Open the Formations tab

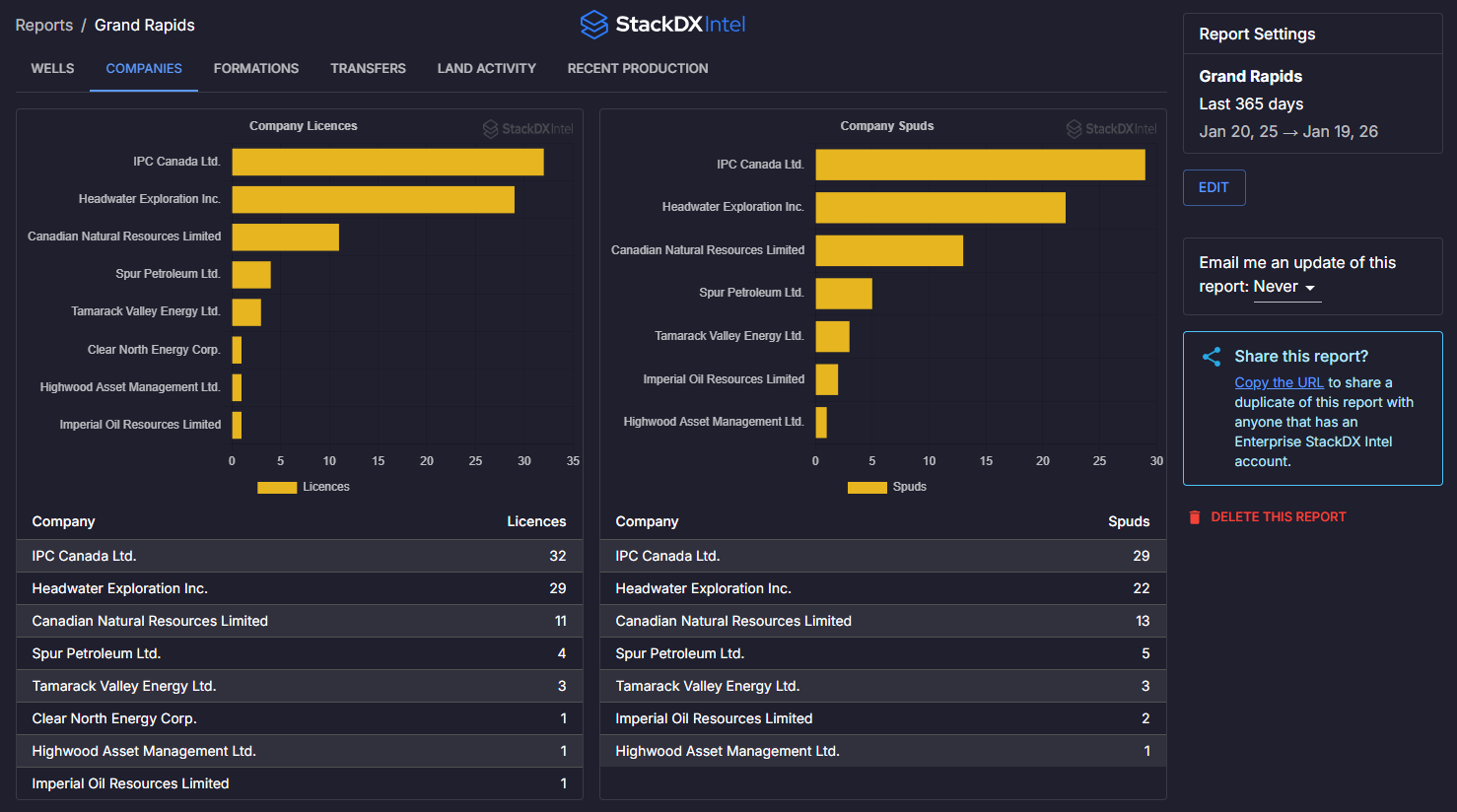pos(255,68)
